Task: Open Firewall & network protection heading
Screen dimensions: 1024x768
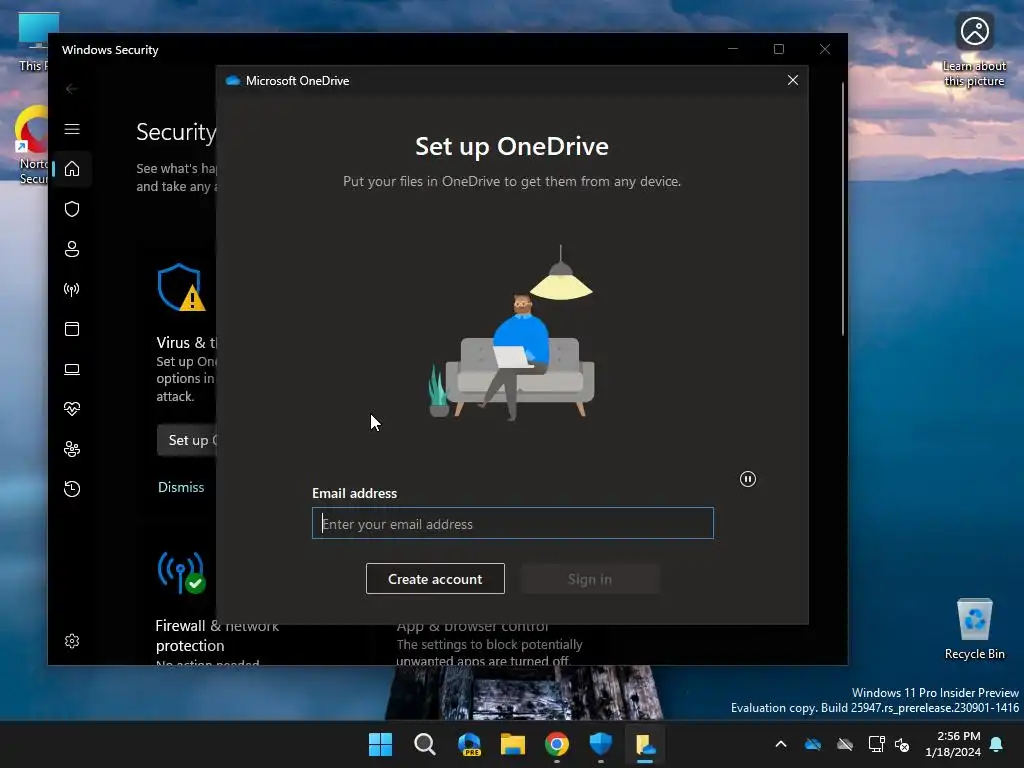Action: tap(217, 635)
